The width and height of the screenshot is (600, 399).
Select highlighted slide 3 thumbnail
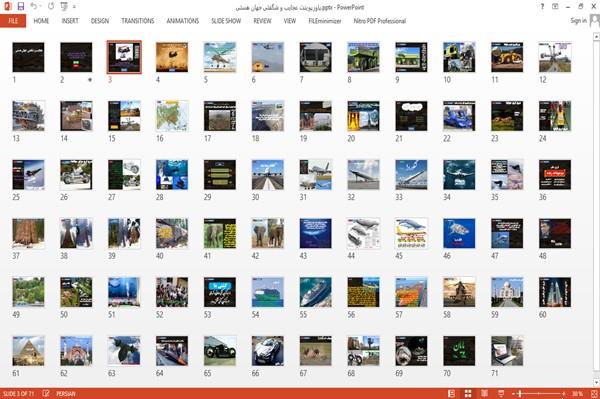click(124, 57)
